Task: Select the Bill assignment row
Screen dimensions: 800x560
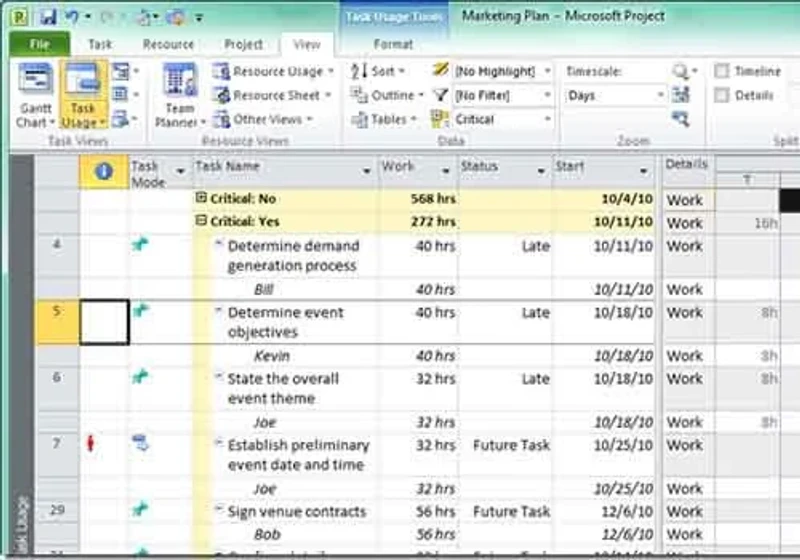Action: (x=345, y=290)
